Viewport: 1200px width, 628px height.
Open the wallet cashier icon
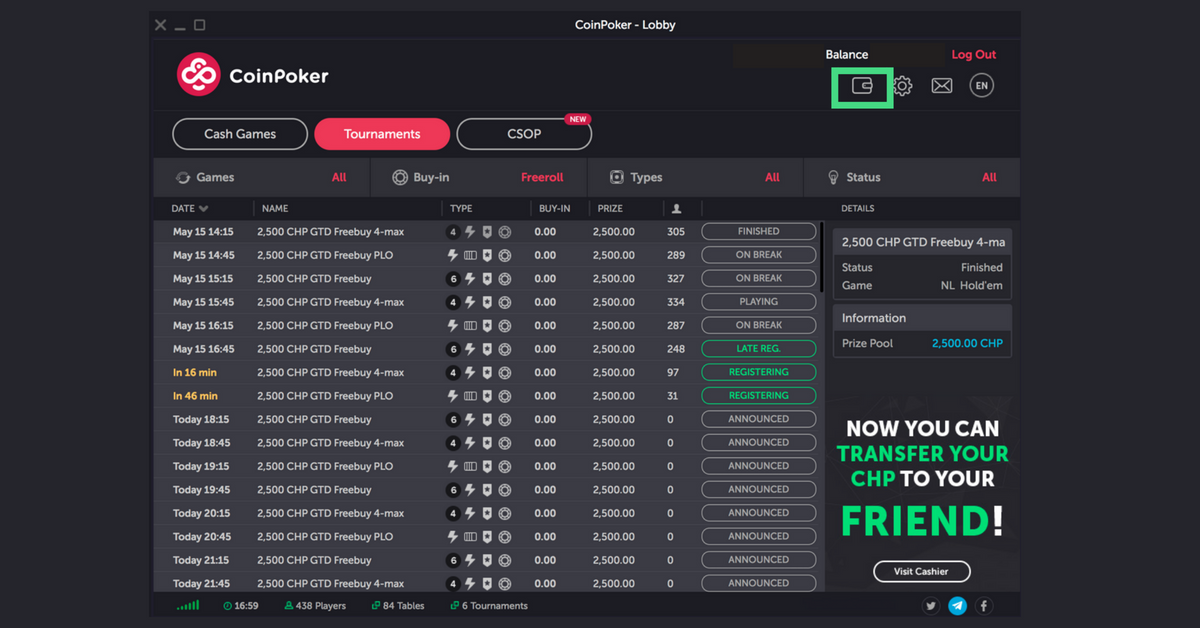point(862,86)
